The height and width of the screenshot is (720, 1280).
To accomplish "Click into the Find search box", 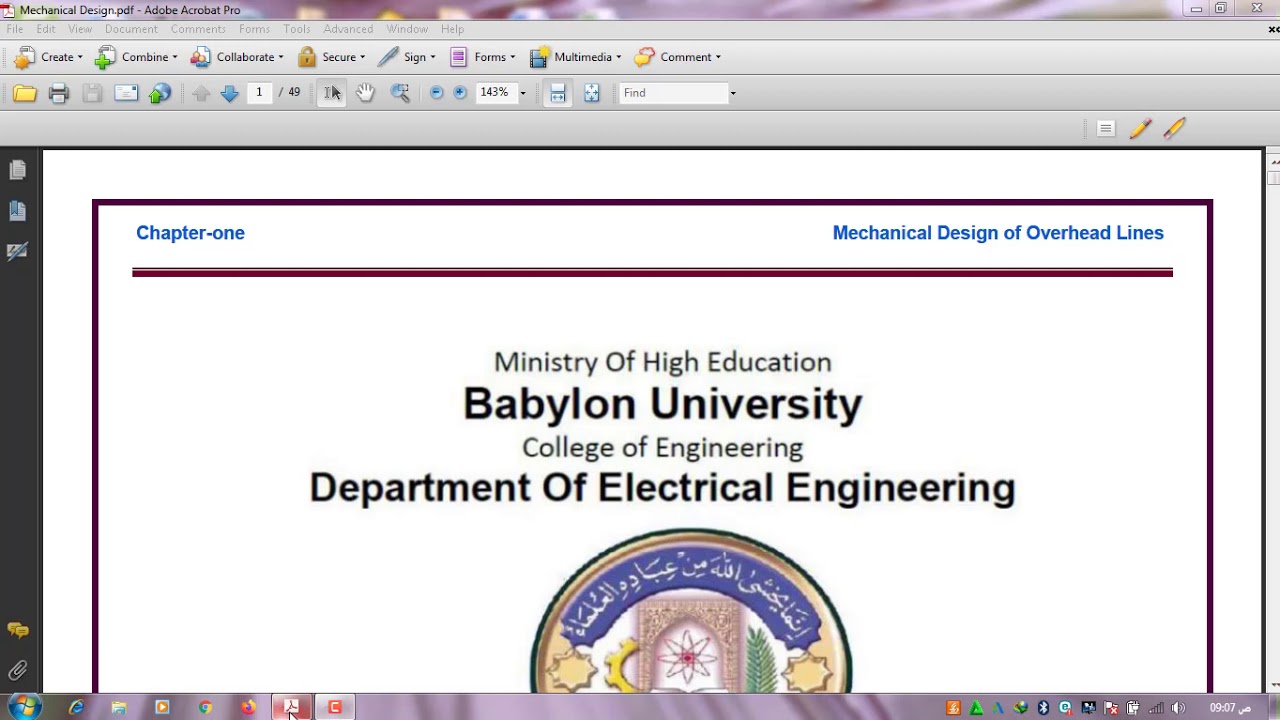I will coord(673,93).
